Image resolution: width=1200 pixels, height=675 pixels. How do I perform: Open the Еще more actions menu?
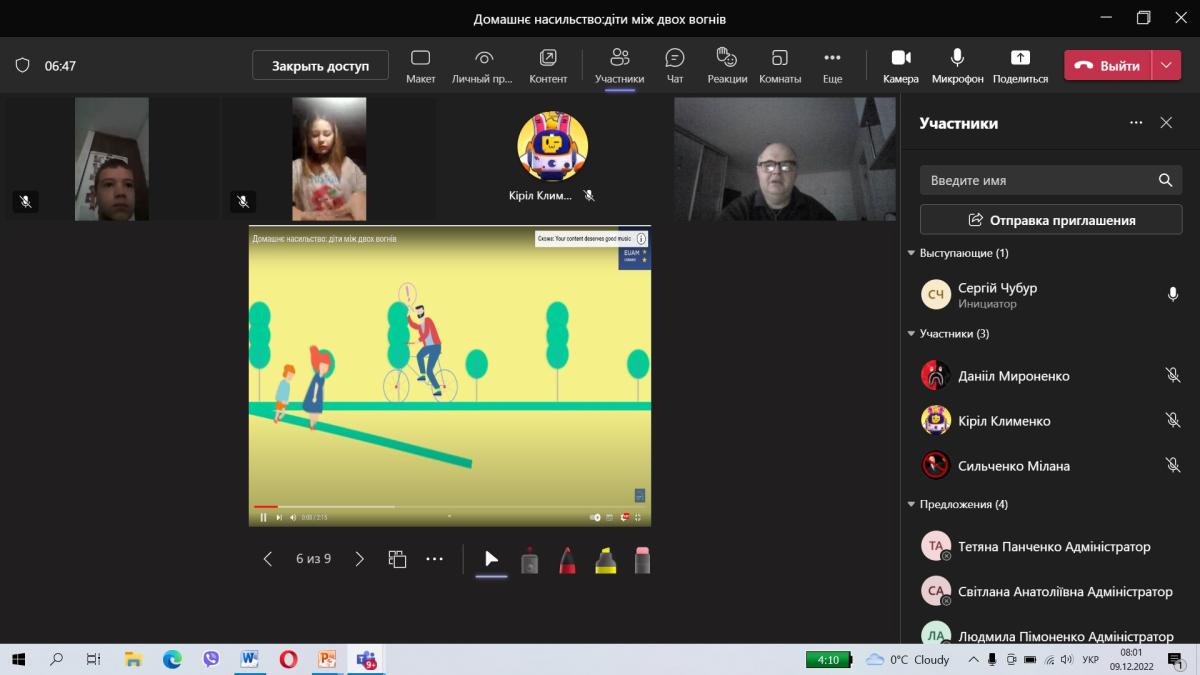coord(832,66)
